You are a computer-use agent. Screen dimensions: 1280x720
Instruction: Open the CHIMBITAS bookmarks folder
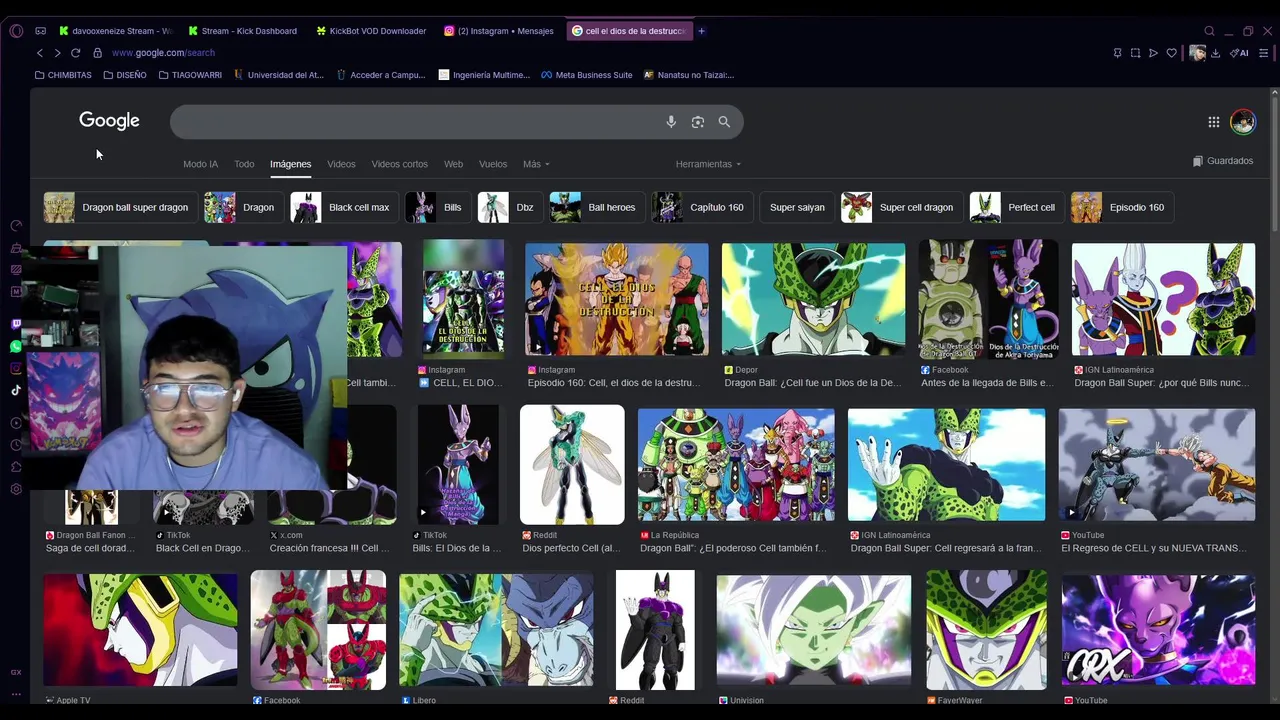[x=63, y=75]
